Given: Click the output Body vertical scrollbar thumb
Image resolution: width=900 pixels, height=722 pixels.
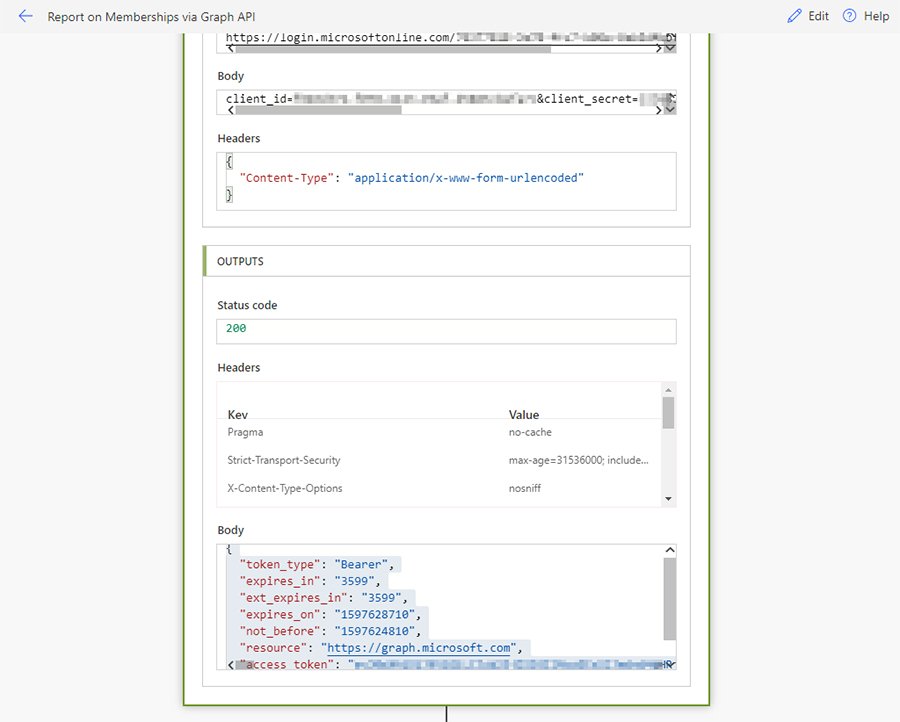Looking at the screenshot, I should pos(669,597).
